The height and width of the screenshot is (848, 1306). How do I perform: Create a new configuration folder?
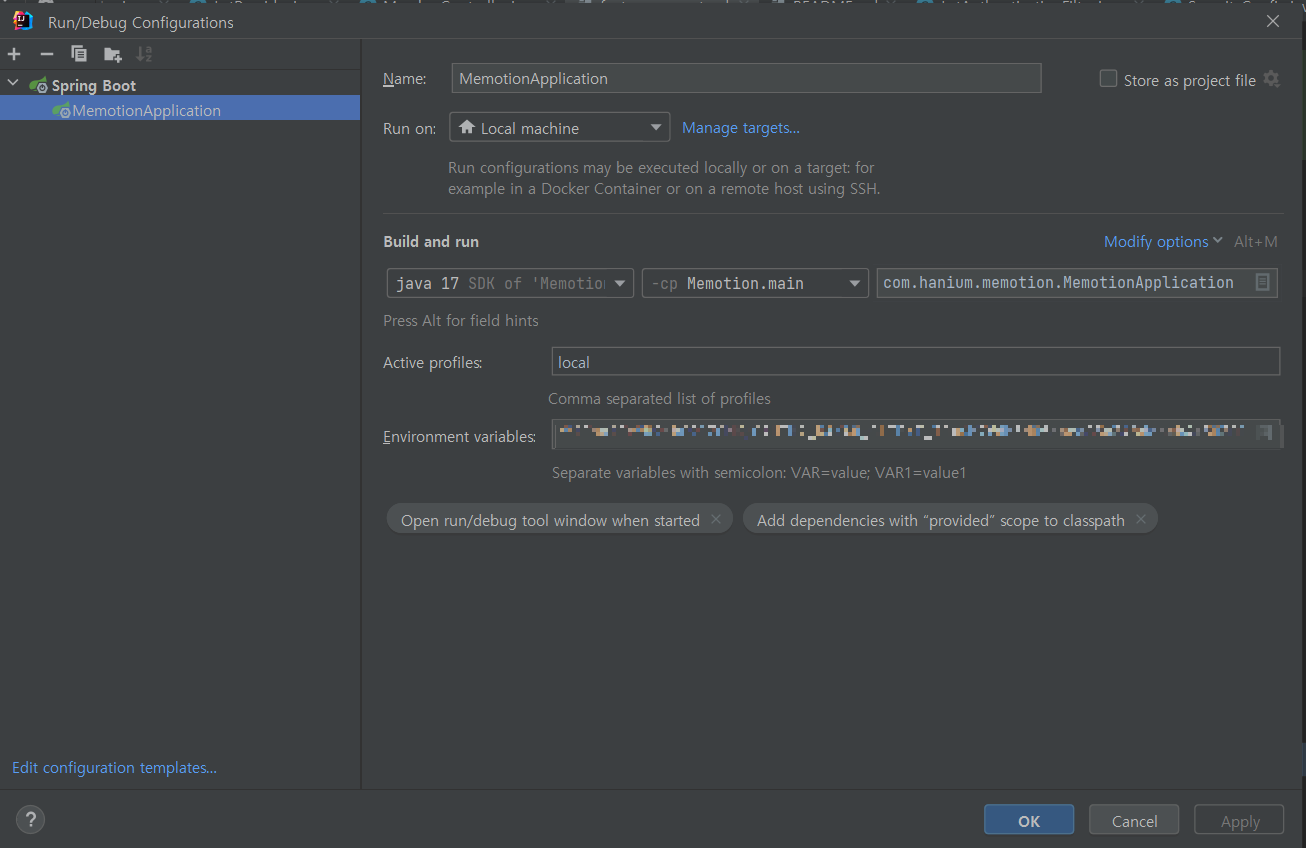click(112, 54)
